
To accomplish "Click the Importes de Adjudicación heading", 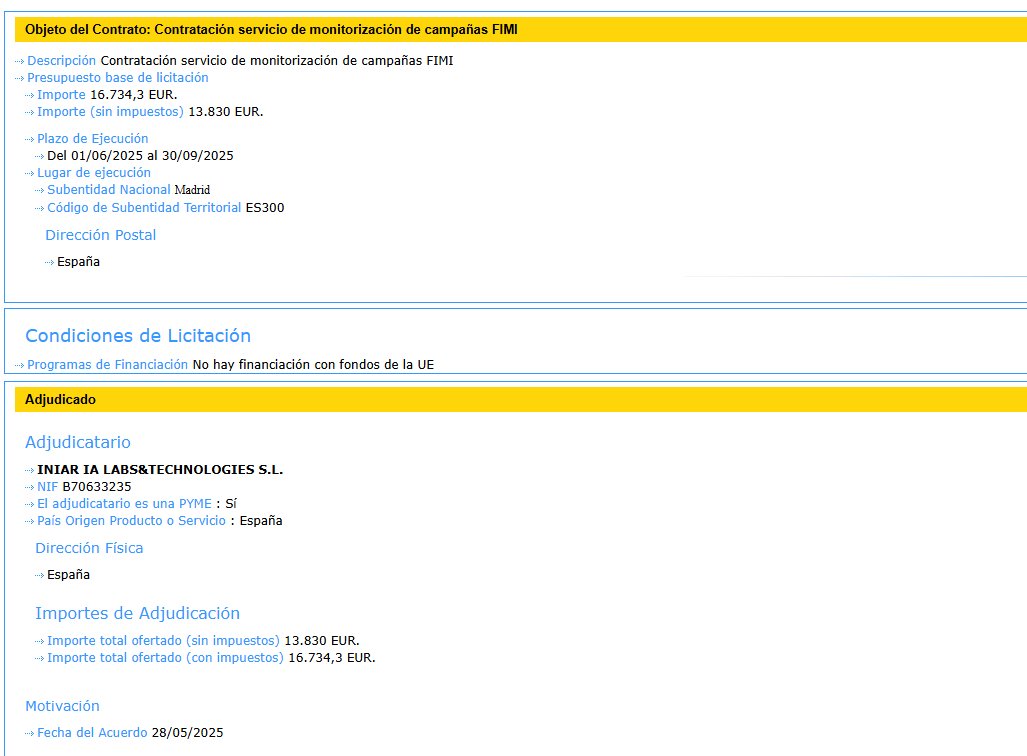I will coord(137,614).
